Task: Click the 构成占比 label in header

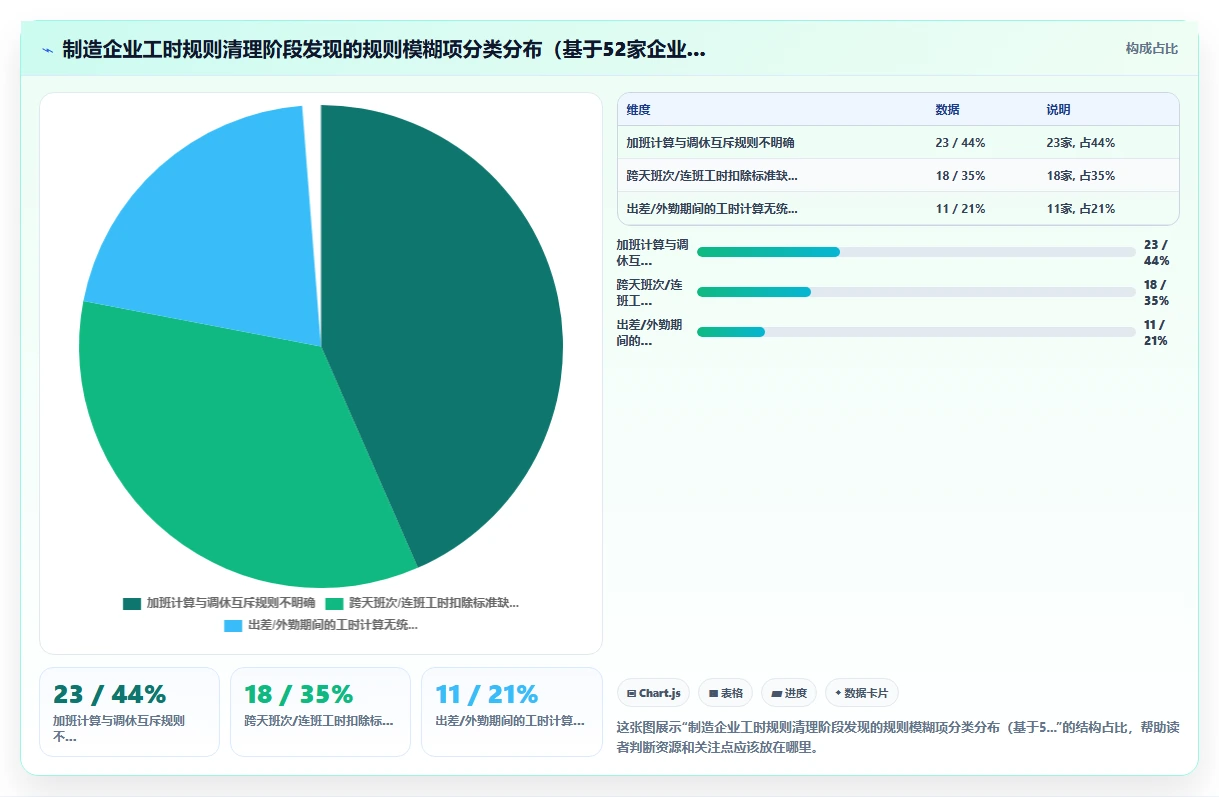Action: [x=1152, y=48]
